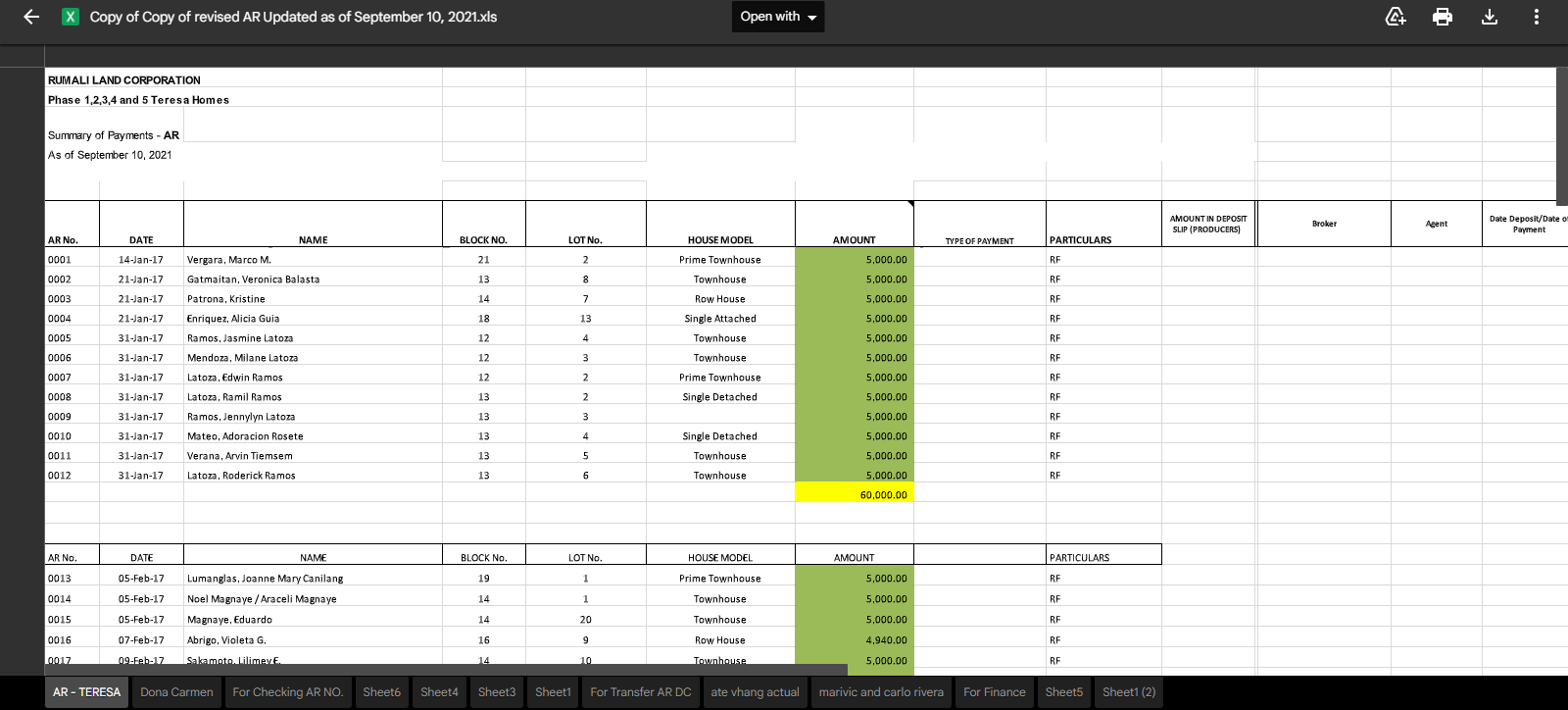Image resolution: width=1568 pixels, height=710 pixels.
Task: Click the name Mateo, Adoracion Rosete
Action: pos(245,436)
